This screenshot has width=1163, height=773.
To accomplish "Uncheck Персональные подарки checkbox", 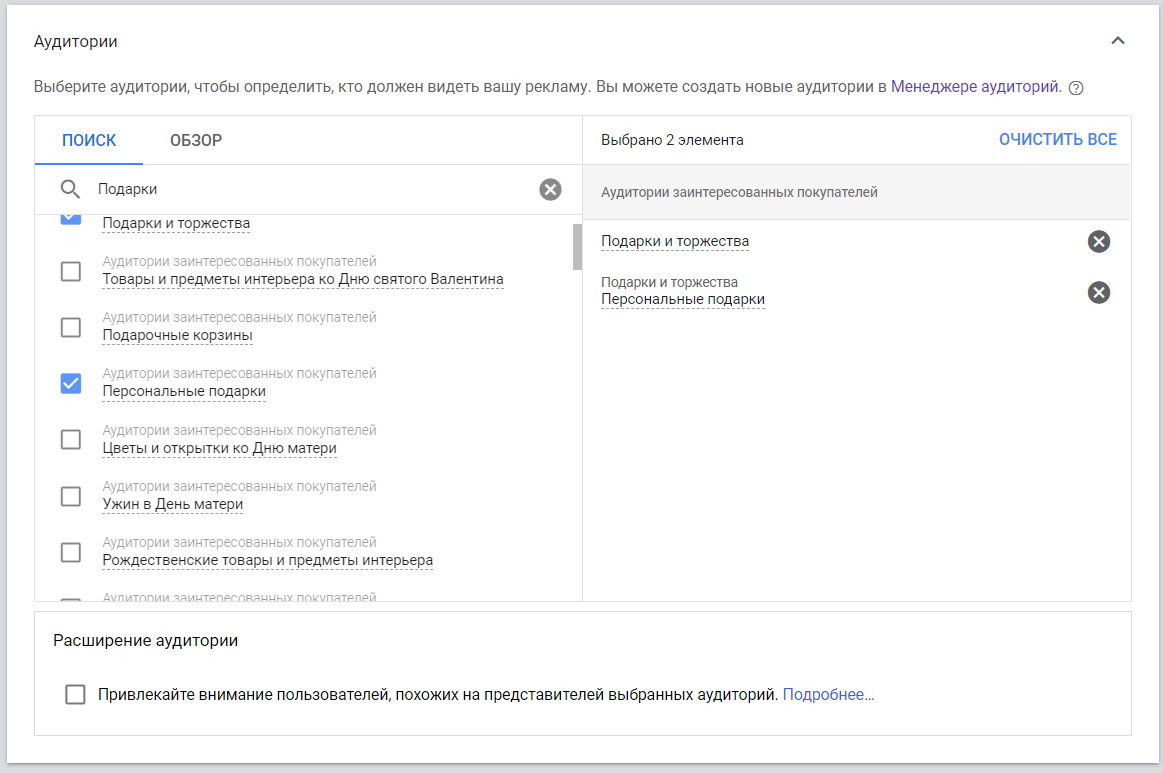I will (x=71, y=383).
